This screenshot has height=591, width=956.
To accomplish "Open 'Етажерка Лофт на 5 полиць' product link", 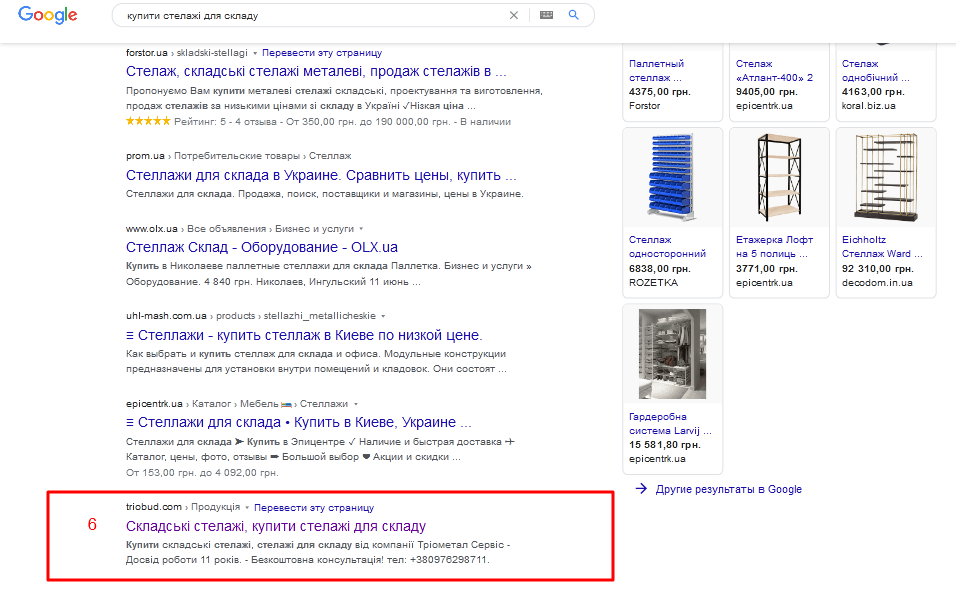I will point(774,246).
